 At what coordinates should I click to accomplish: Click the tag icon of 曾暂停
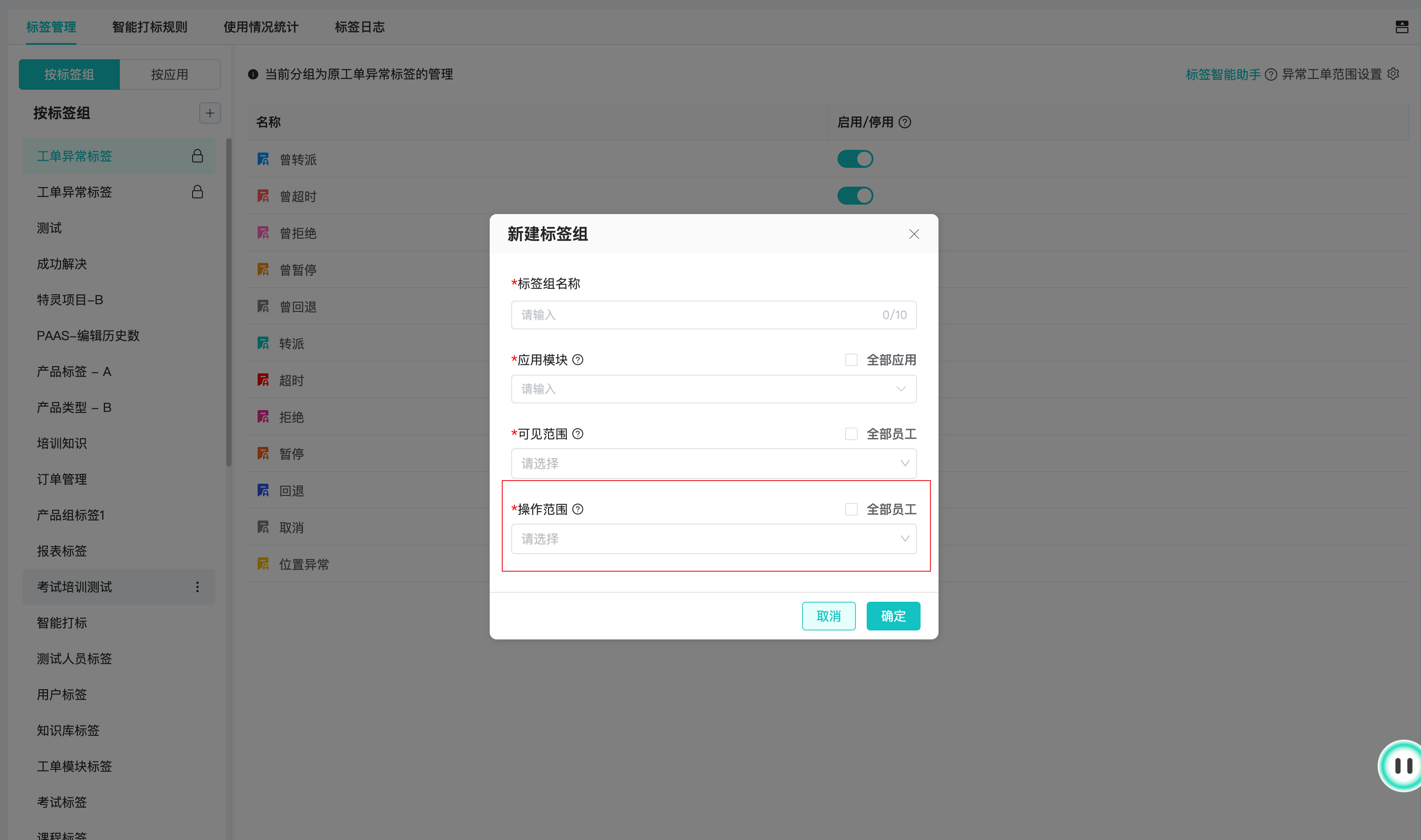coord(263,269)
